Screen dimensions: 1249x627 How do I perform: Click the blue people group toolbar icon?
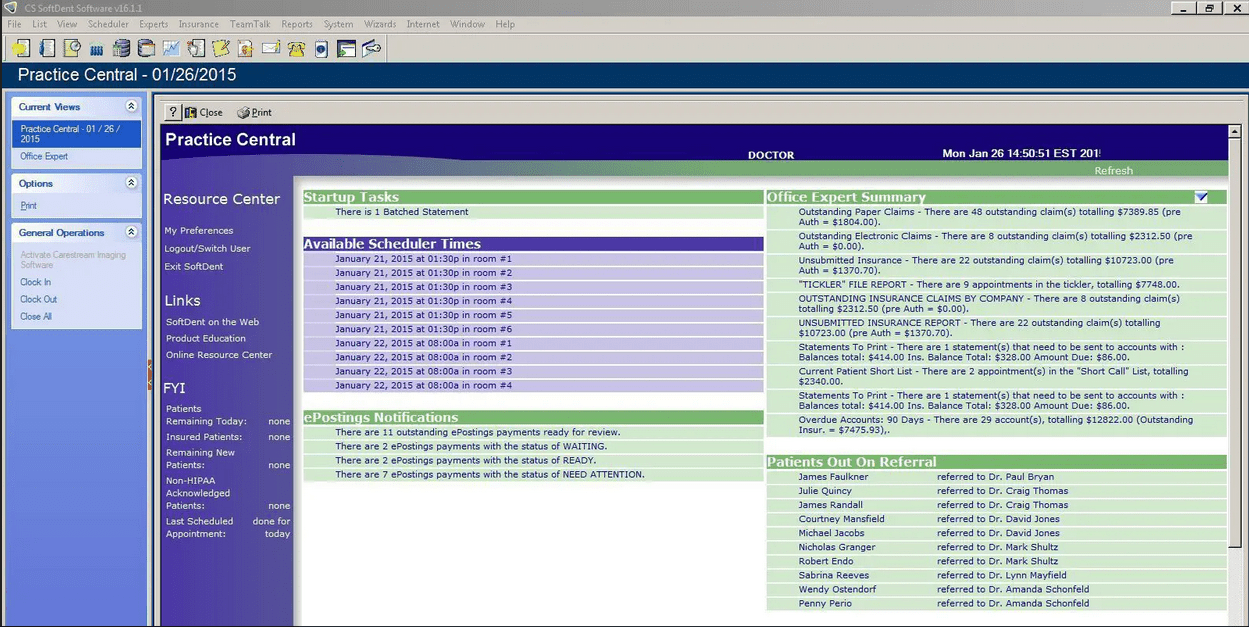pos(97,48)
